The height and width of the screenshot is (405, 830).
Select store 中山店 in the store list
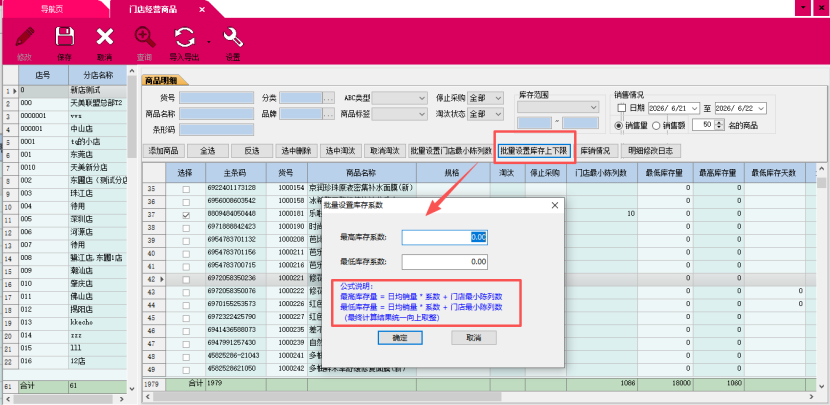coord(97,129)
